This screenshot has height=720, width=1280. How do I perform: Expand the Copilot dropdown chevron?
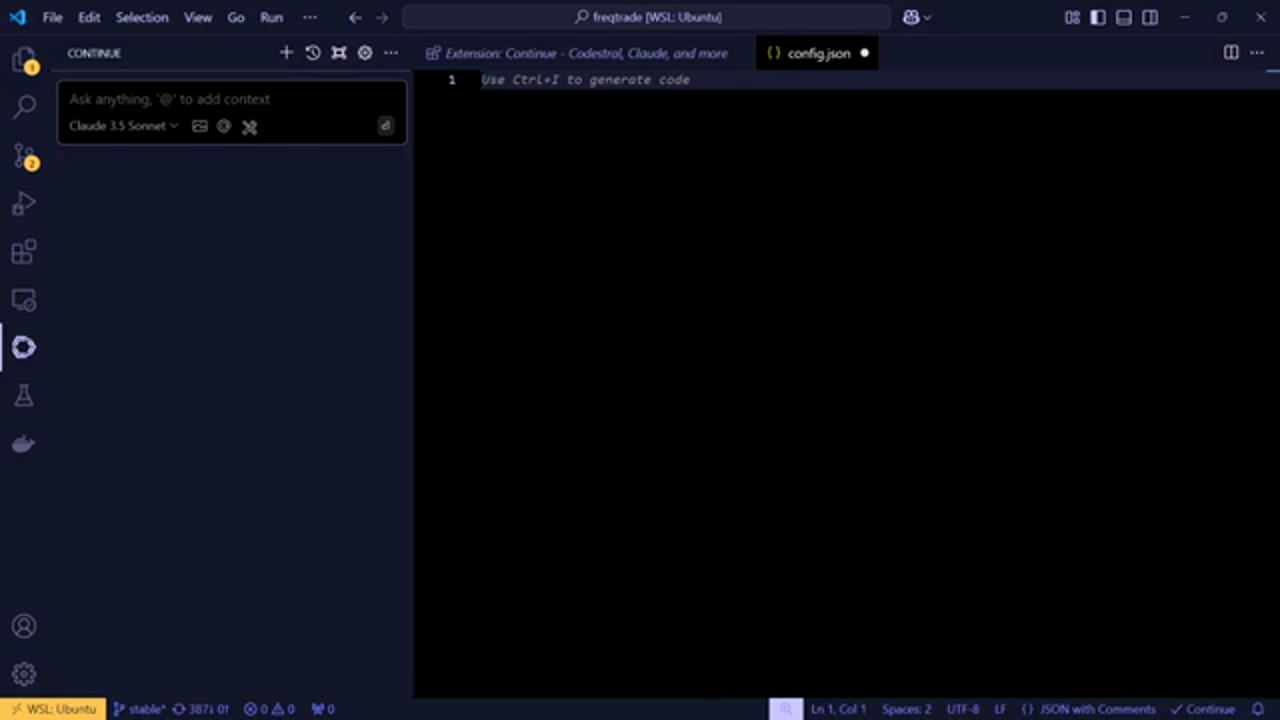coord(927,17)
